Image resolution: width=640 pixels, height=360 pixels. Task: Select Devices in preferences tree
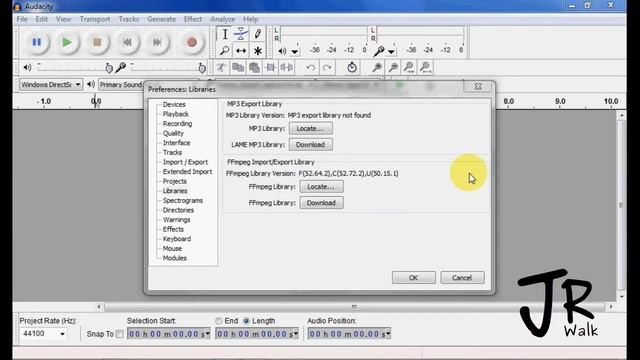pos(174,104)
